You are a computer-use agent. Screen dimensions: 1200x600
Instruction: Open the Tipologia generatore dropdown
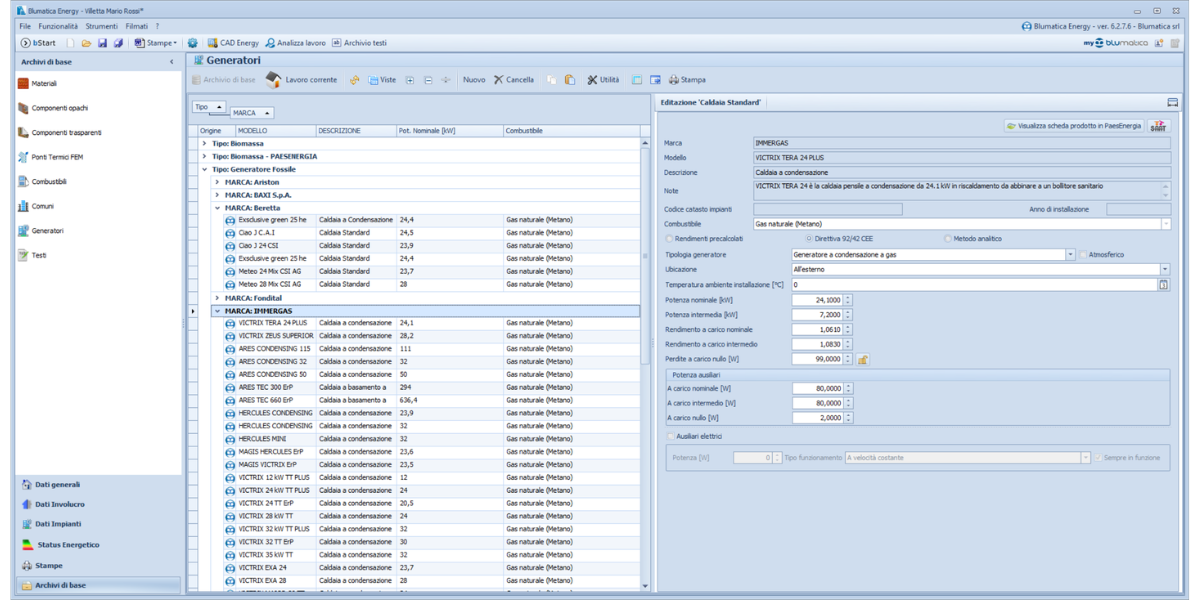(x=1071, y=255)
